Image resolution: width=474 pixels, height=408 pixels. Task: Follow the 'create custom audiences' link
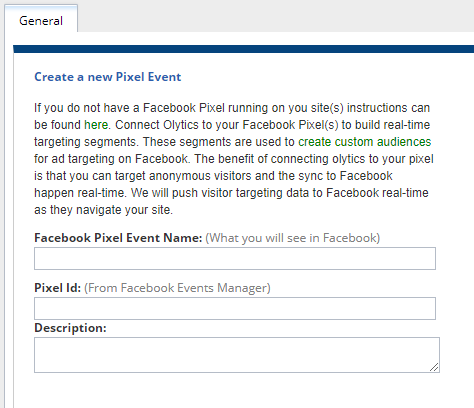364,142
